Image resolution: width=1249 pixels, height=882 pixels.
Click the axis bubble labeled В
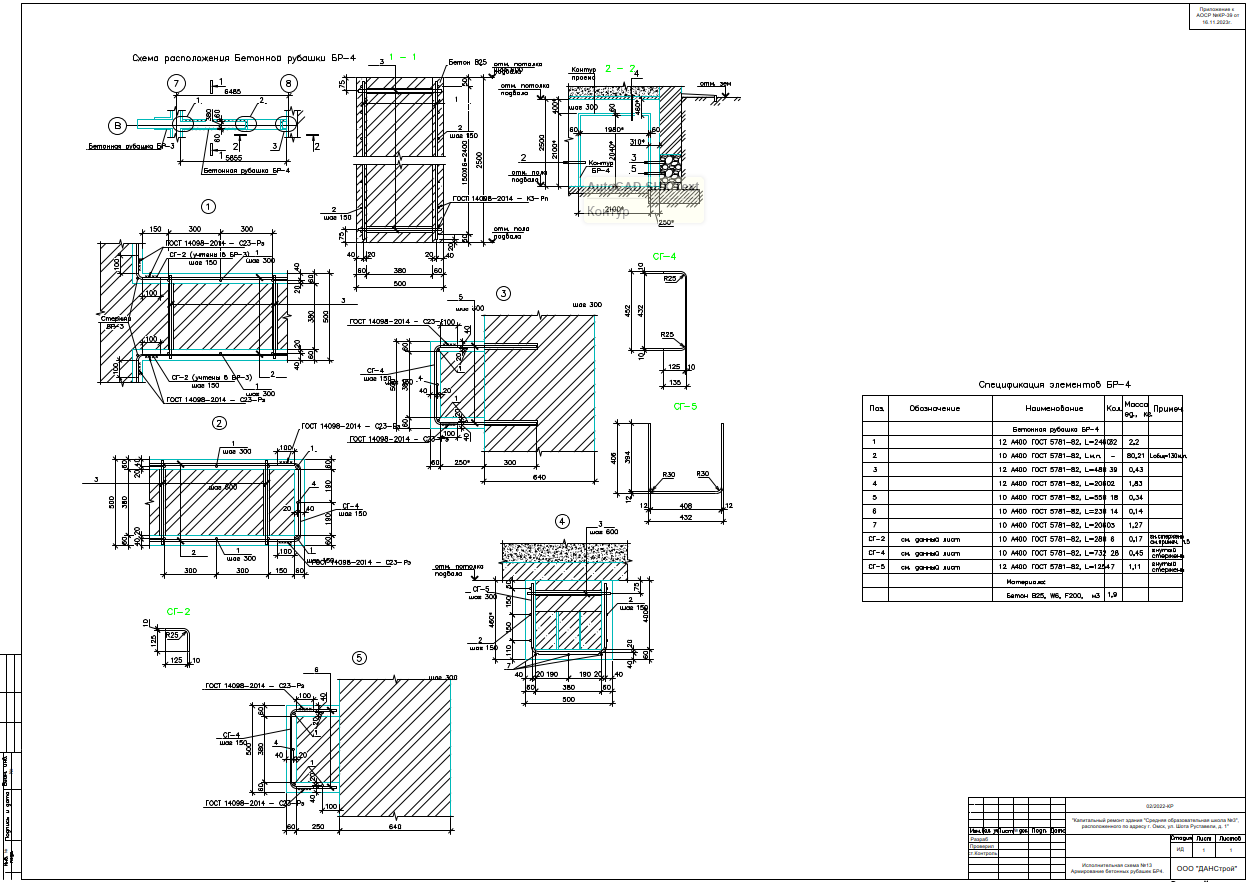118,125
